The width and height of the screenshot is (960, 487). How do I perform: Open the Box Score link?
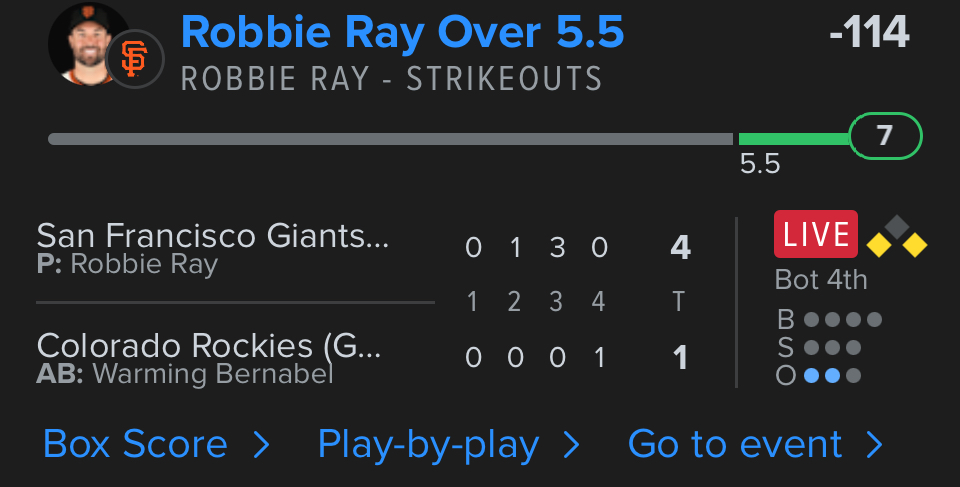(x=135, y=444)
